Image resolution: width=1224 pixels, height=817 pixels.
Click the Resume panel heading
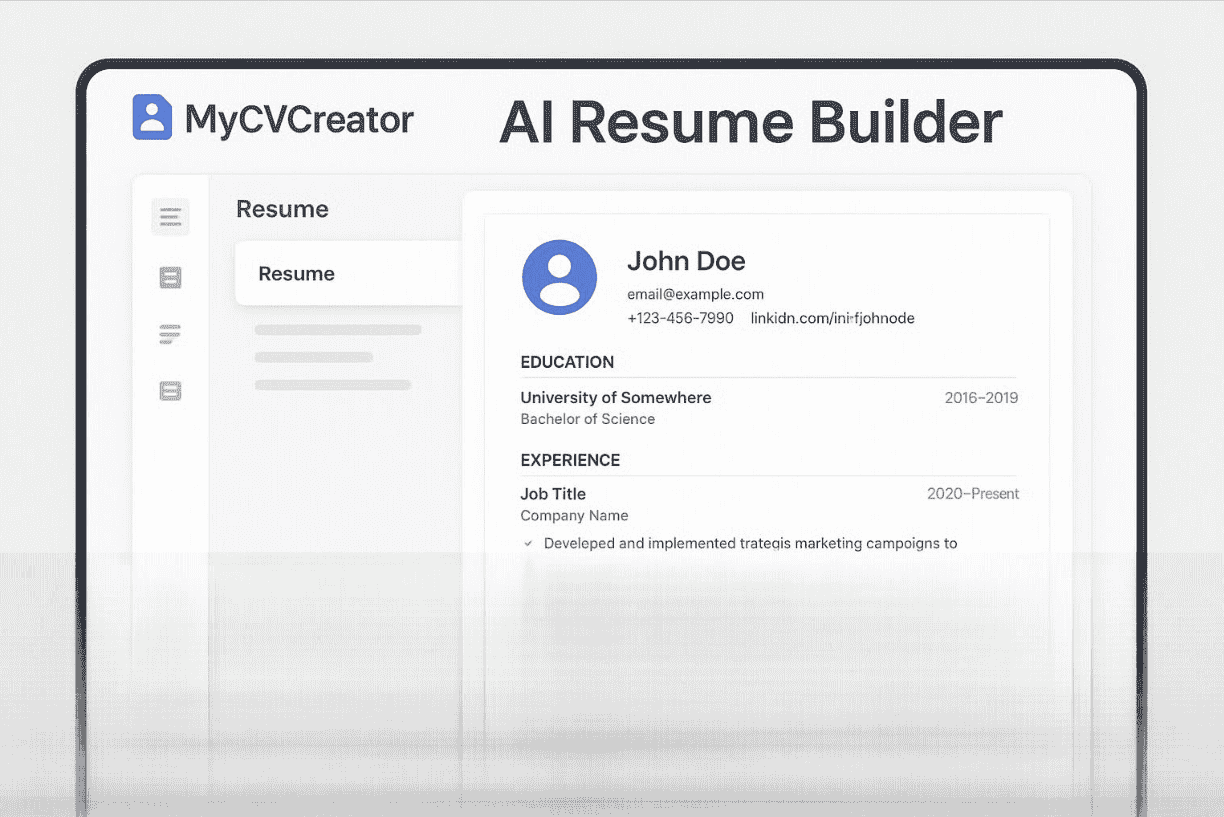click(x=282, y=209)
